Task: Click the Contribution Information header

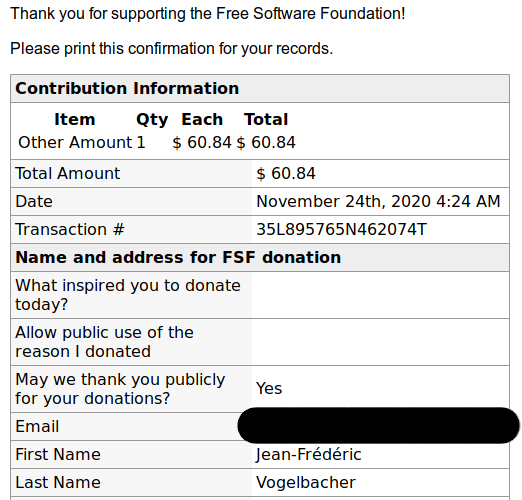Action: point(127,88)
